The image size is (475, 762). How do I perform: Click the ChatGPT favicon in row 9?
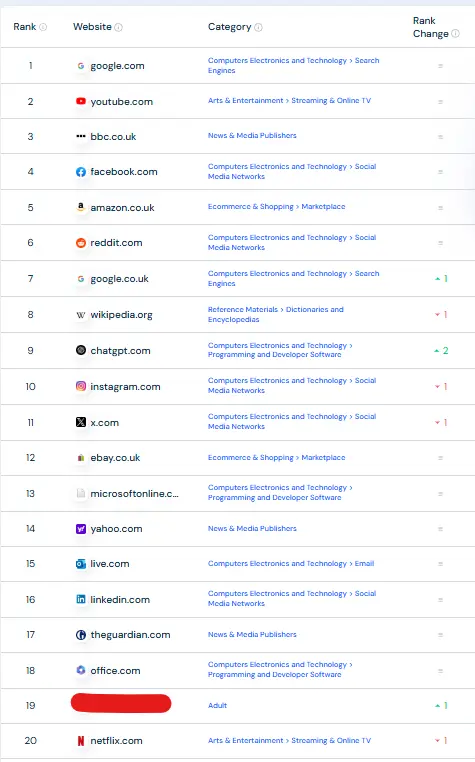point(81,350)
